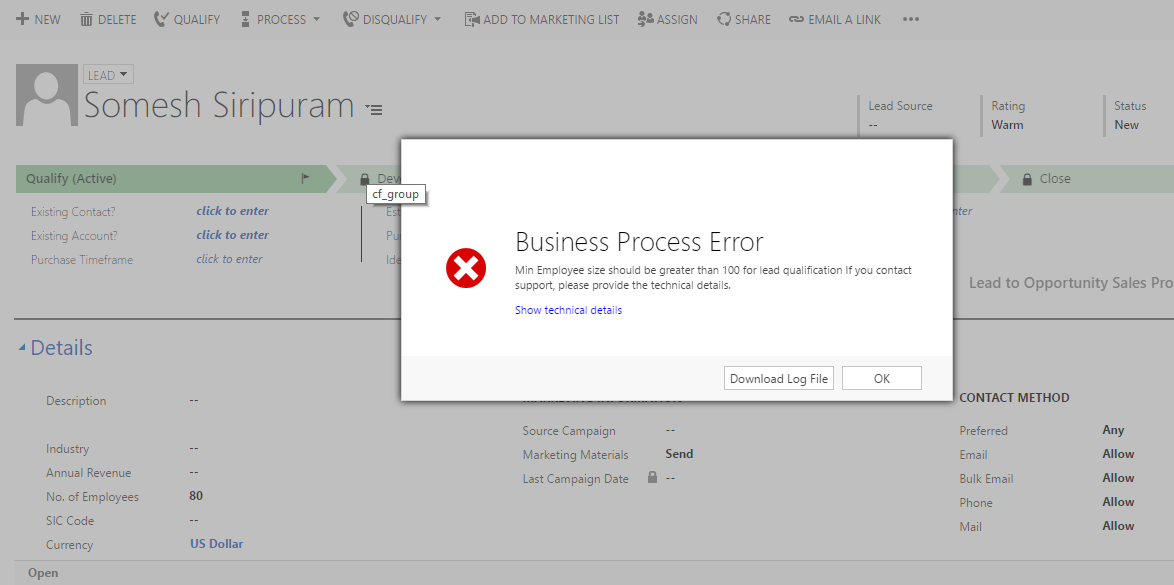Click the Preferred contact method value Any

(x=1113, y=430)
